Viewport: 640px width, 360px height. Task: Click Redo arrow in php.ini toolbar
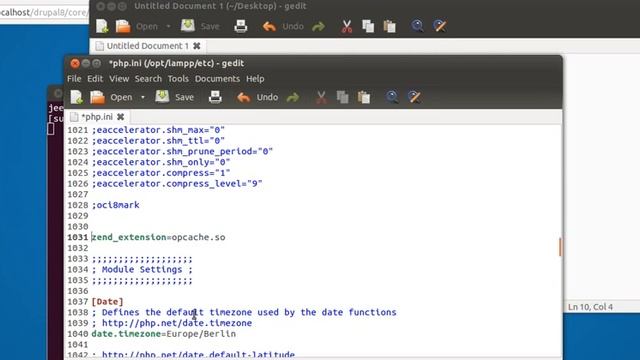click(x=293, y=98)
